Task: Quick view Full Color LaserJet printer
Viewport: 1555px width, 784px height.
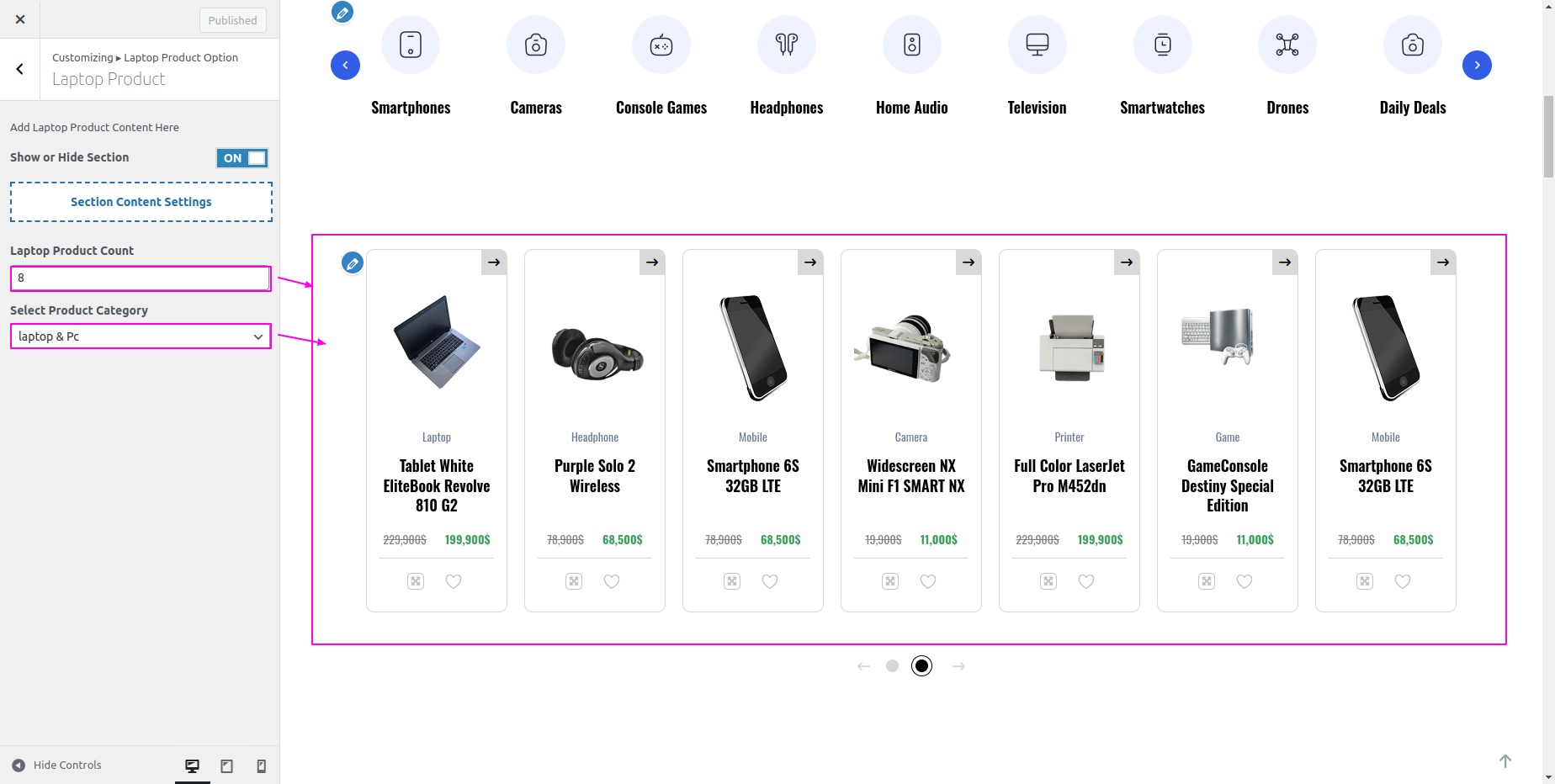Action: 1048,581
